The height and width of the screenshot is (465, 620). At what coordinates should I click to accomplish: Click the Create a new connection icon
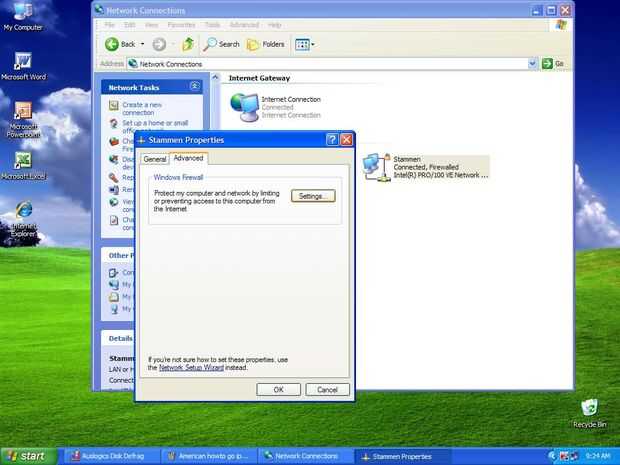[114, 105]
